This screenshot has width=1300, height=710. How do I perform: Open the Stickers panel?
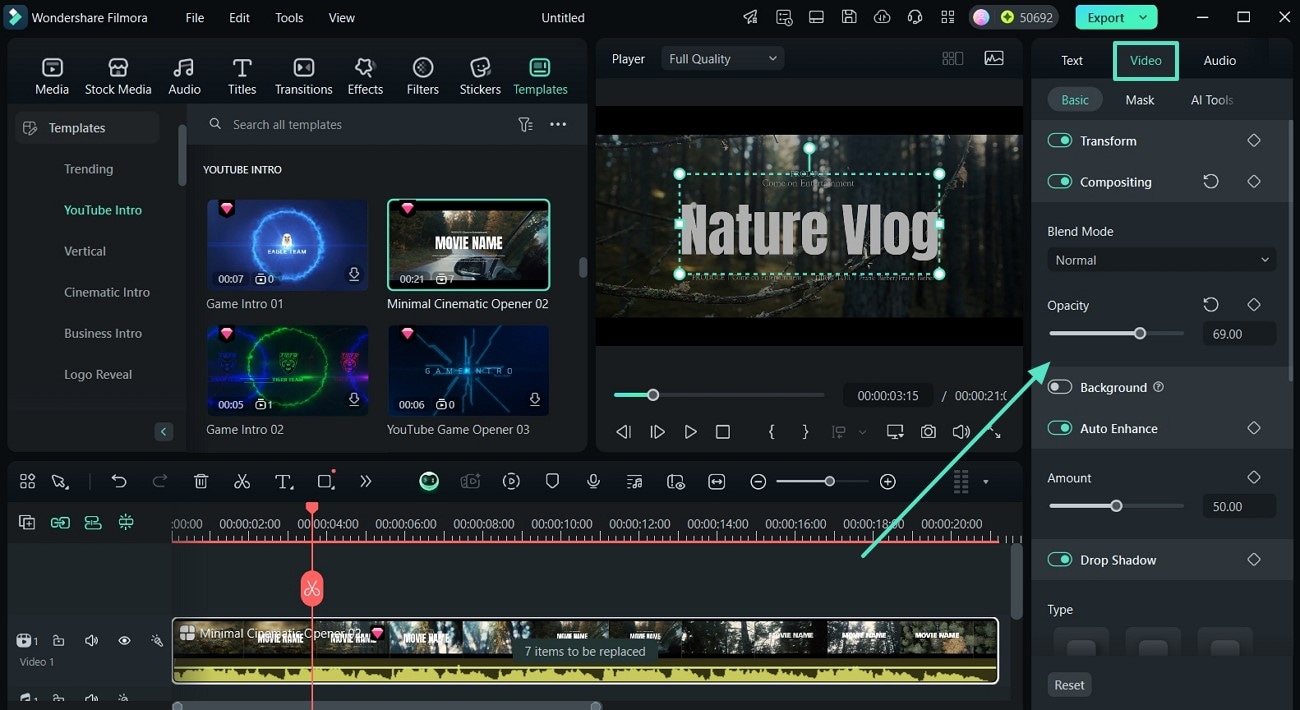coord(480,76)
